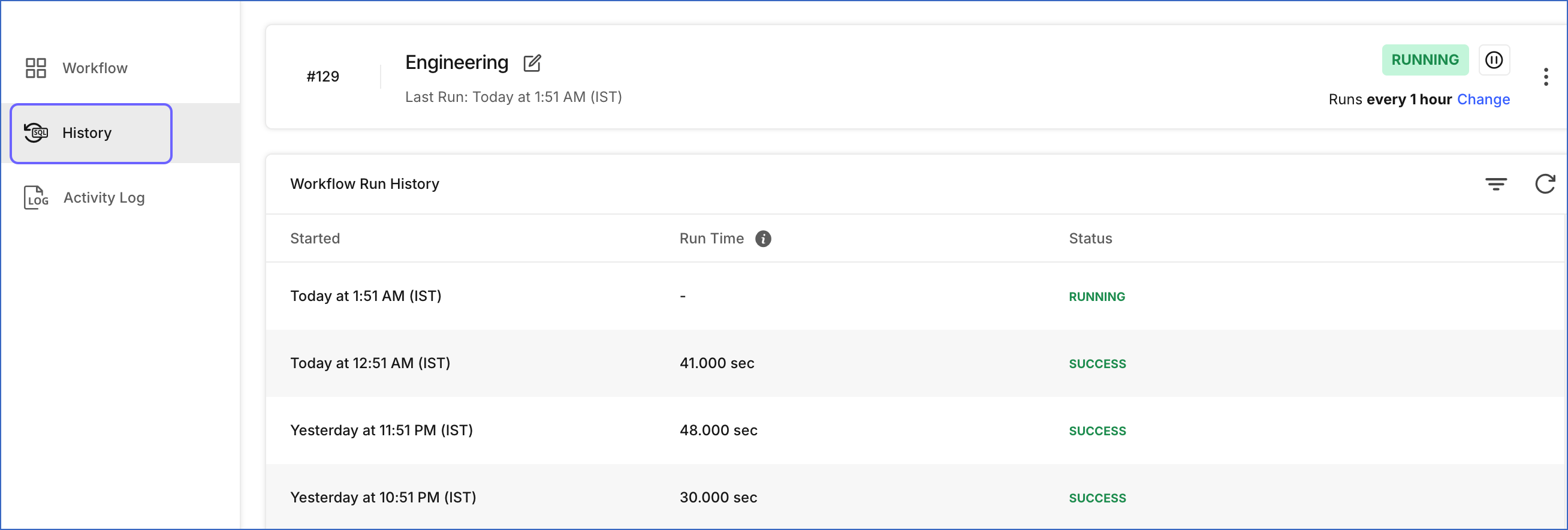1568x530 pixels.
Task: Open the three-dot more options menu
Action: pyautogui.click(x=1545, y=77)
